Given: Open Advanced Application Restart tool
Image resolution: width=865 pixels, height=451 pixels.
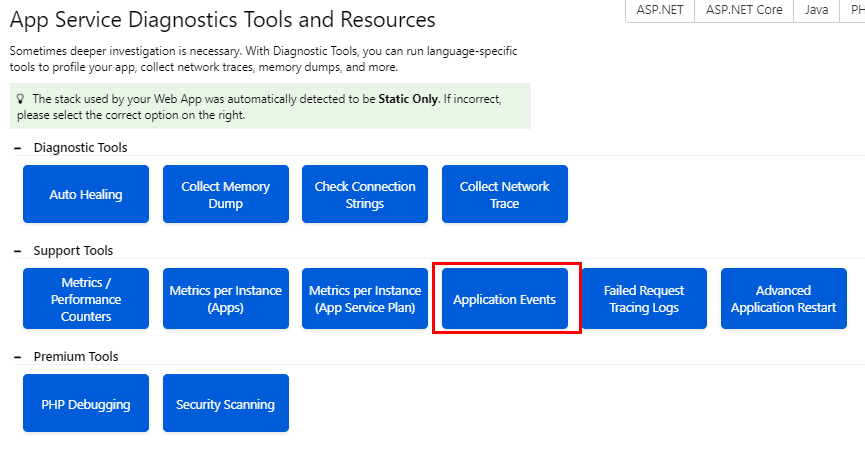Looking at the screenshot, I should coord(783,299).
